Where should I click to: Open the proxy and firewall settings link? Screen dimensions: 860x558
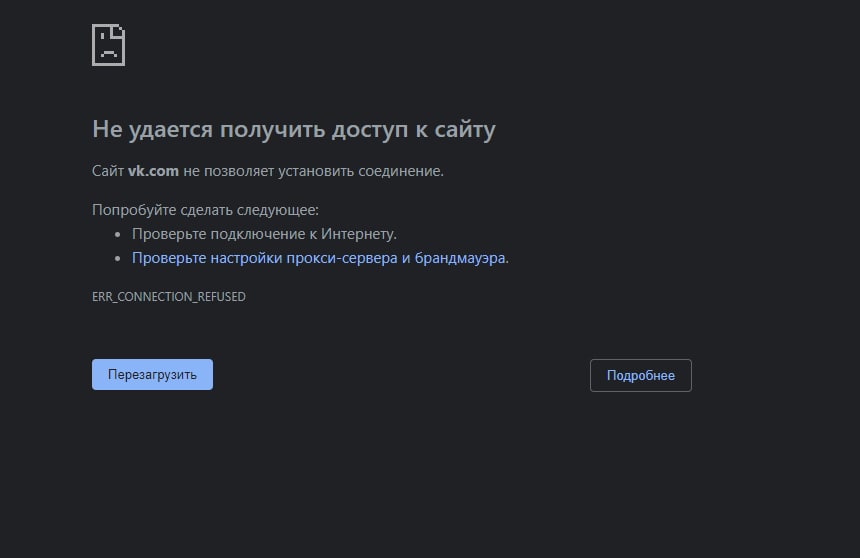pos(318,258)
